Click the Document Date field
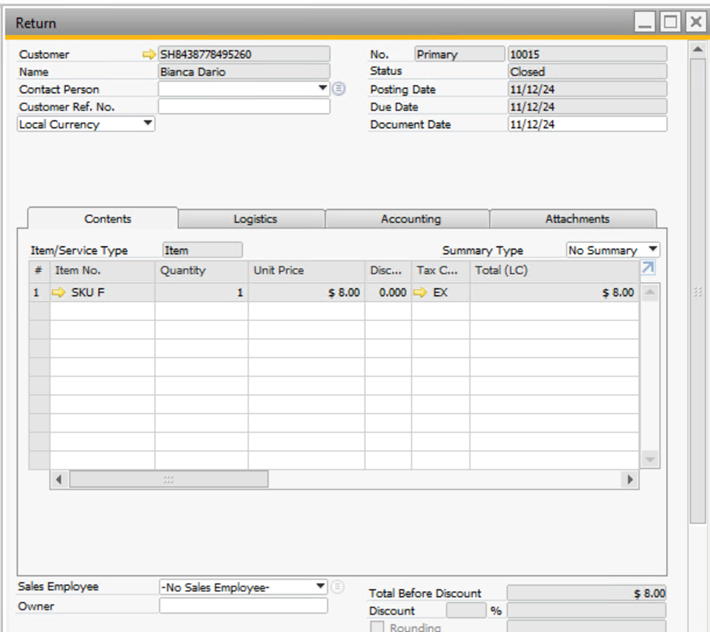Viewport: 710px width, 632px height. 587,124
